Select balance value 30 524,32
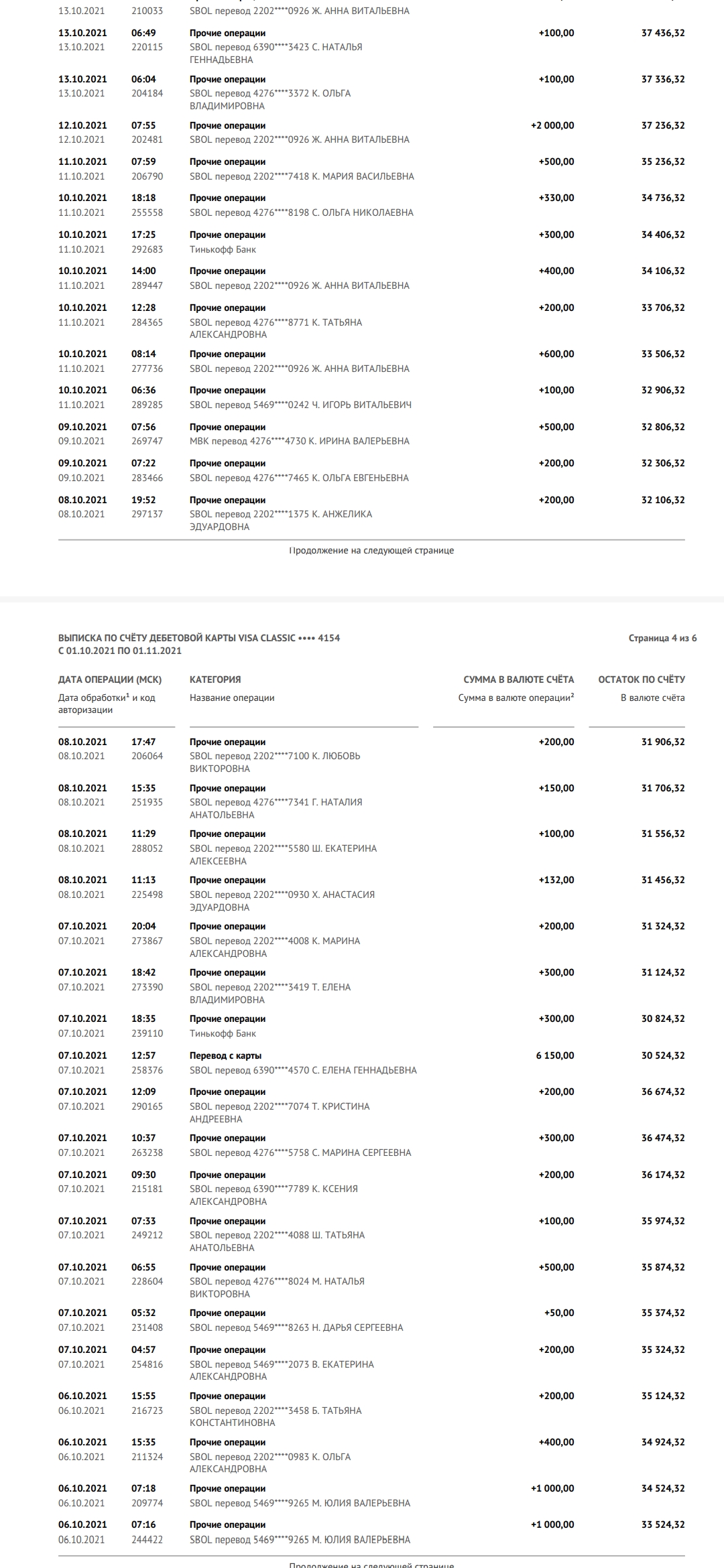 663,1055
